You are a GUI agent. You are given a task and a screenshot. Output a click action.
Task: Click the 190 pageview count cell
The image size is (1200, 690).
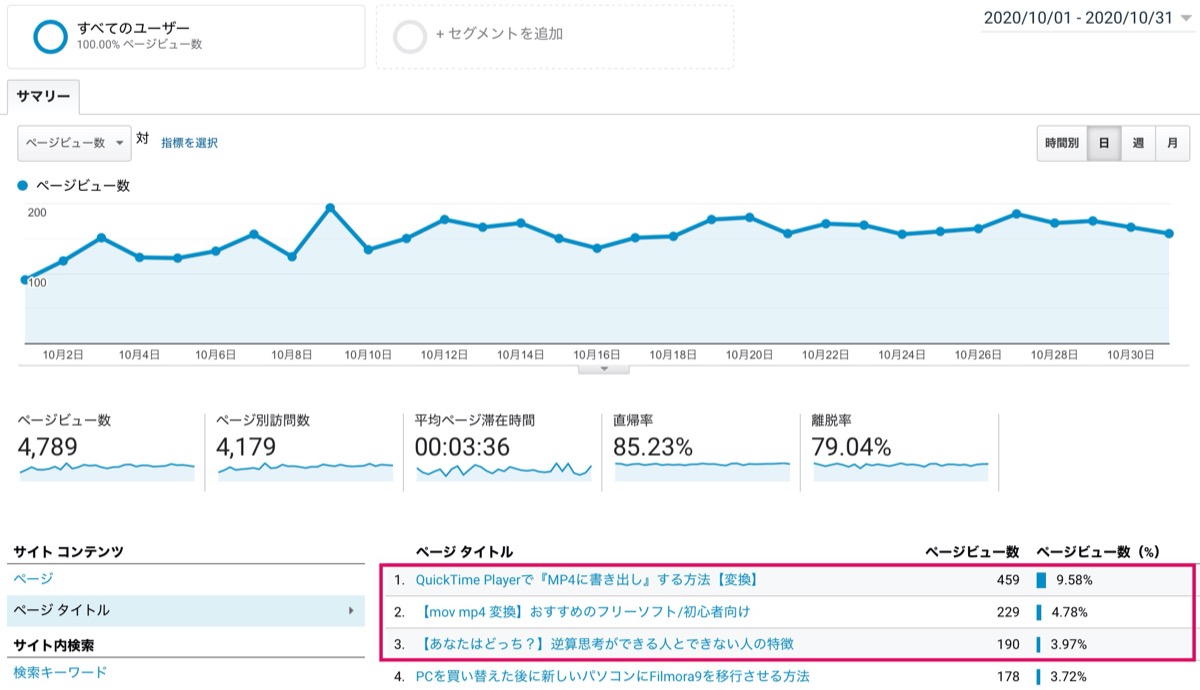click(1007, 643)
